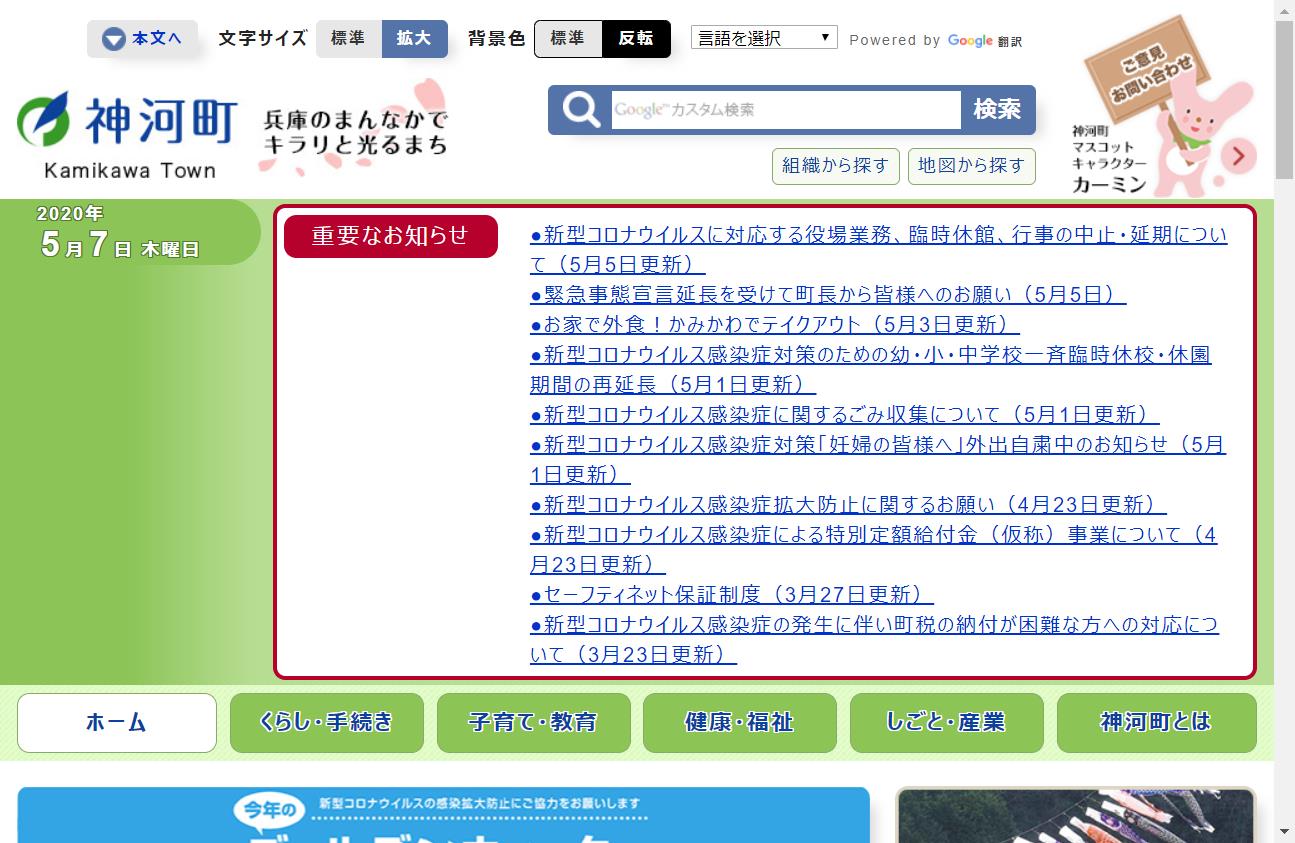Click the 組織から探す button

835,166
